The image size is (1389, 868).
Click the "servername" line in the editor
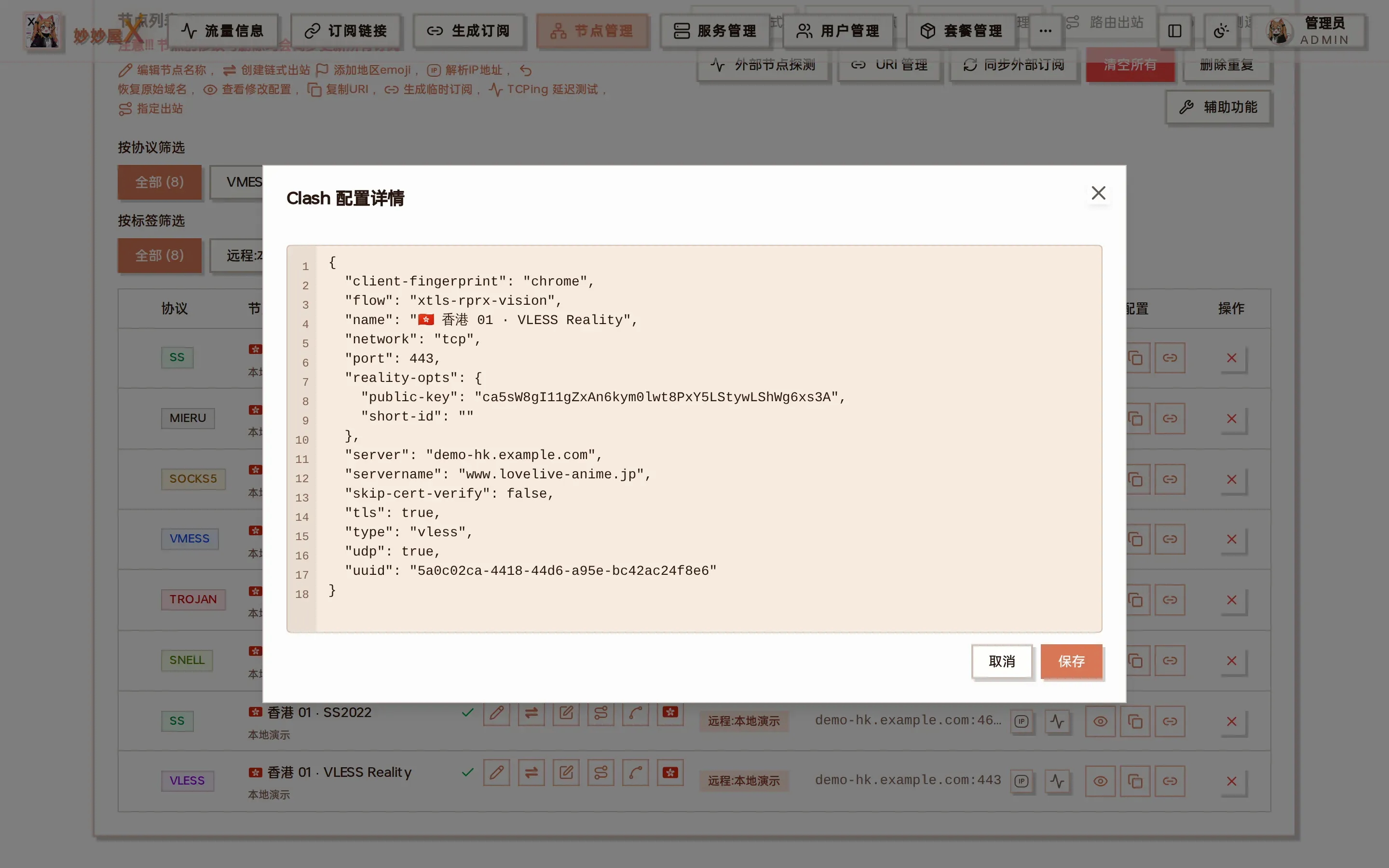point(497,474)
